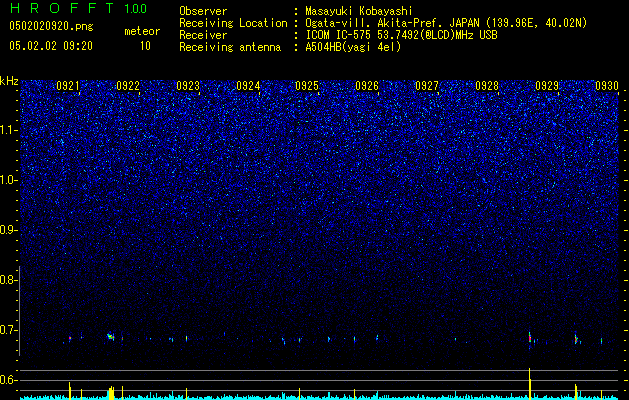Click the 0922 time axis marker

(128, 85)
